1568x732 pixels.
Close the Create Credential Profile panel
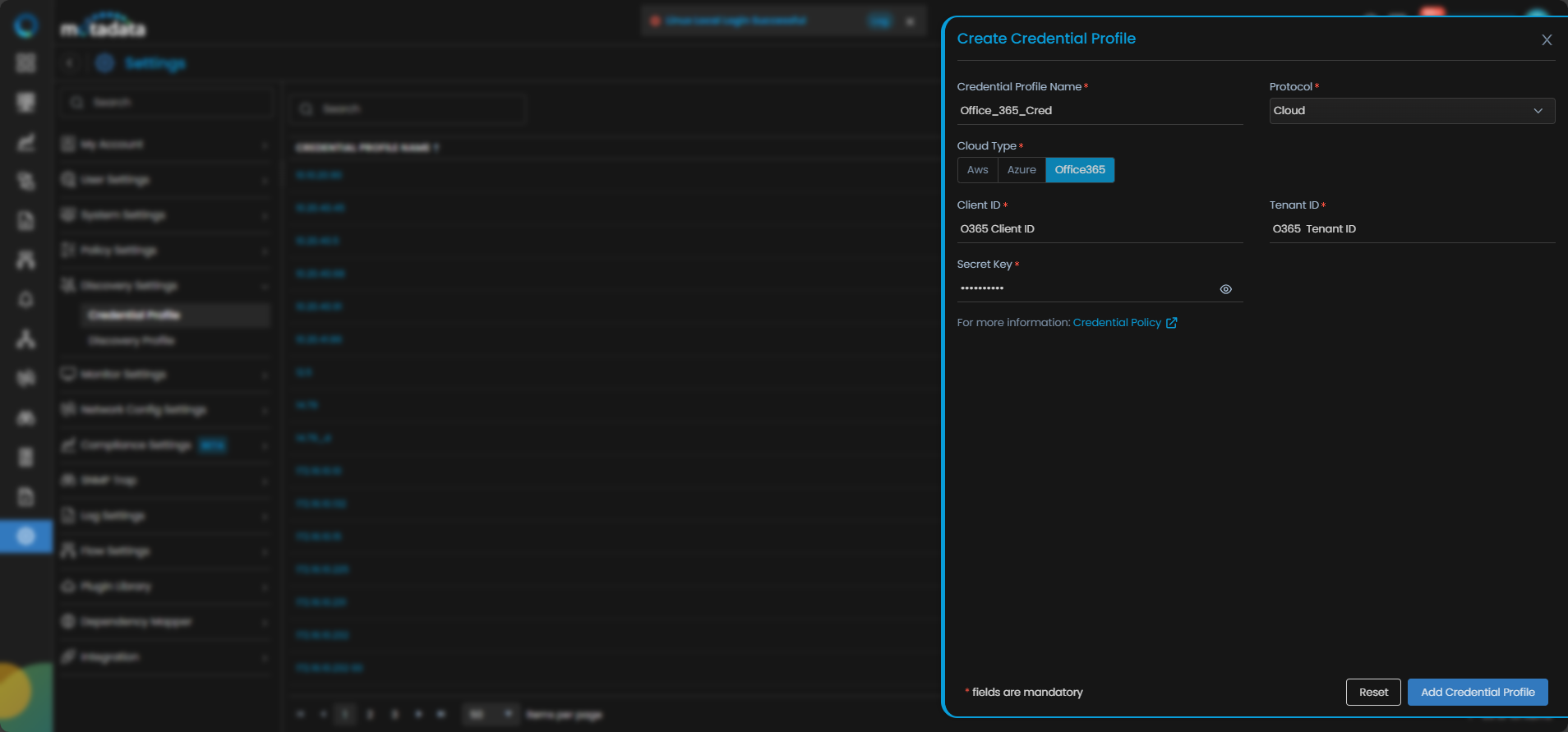(1547, 39)
